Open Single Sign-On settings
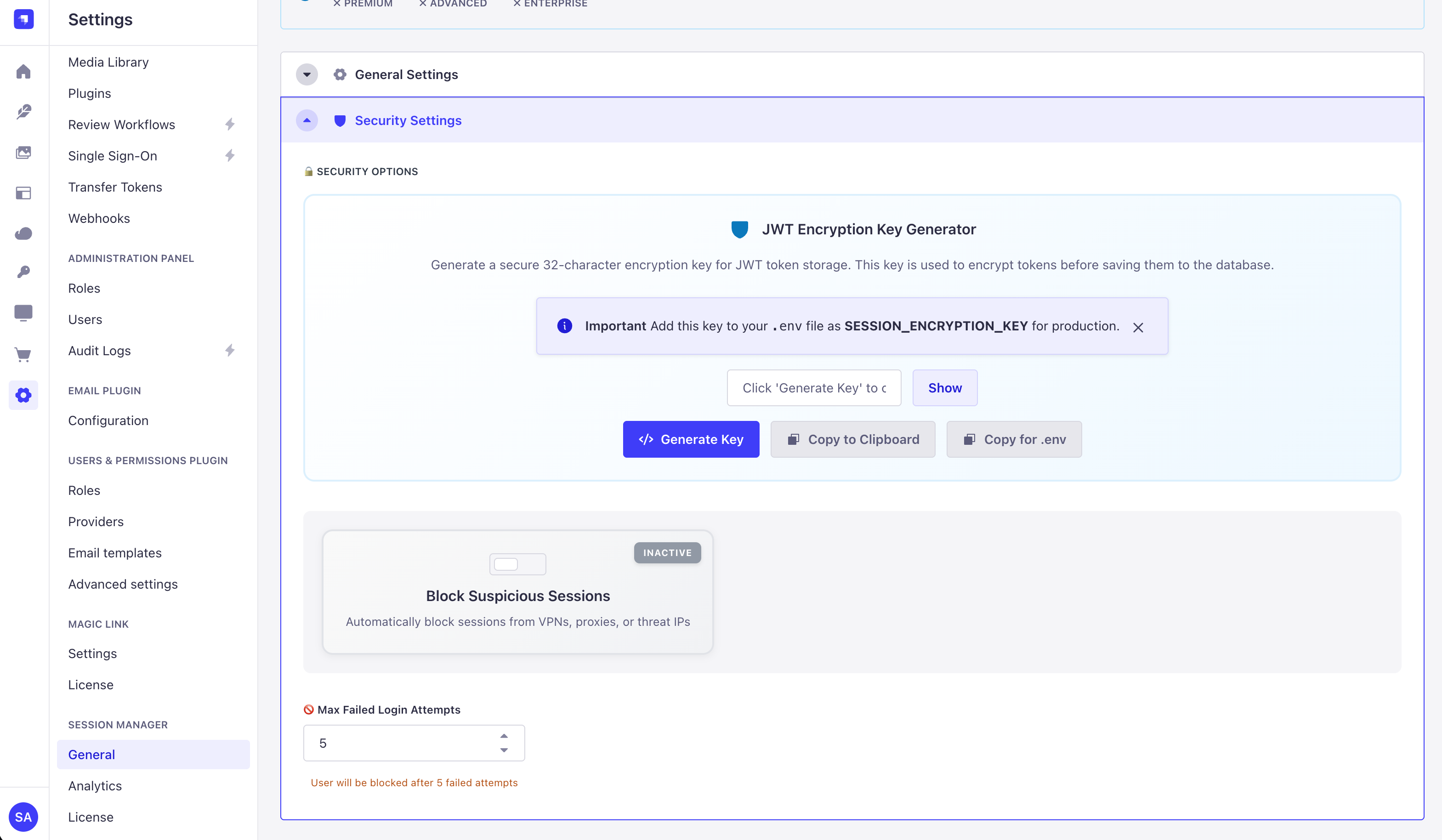This screenshot has width=1442, height=840. point(112,156)
